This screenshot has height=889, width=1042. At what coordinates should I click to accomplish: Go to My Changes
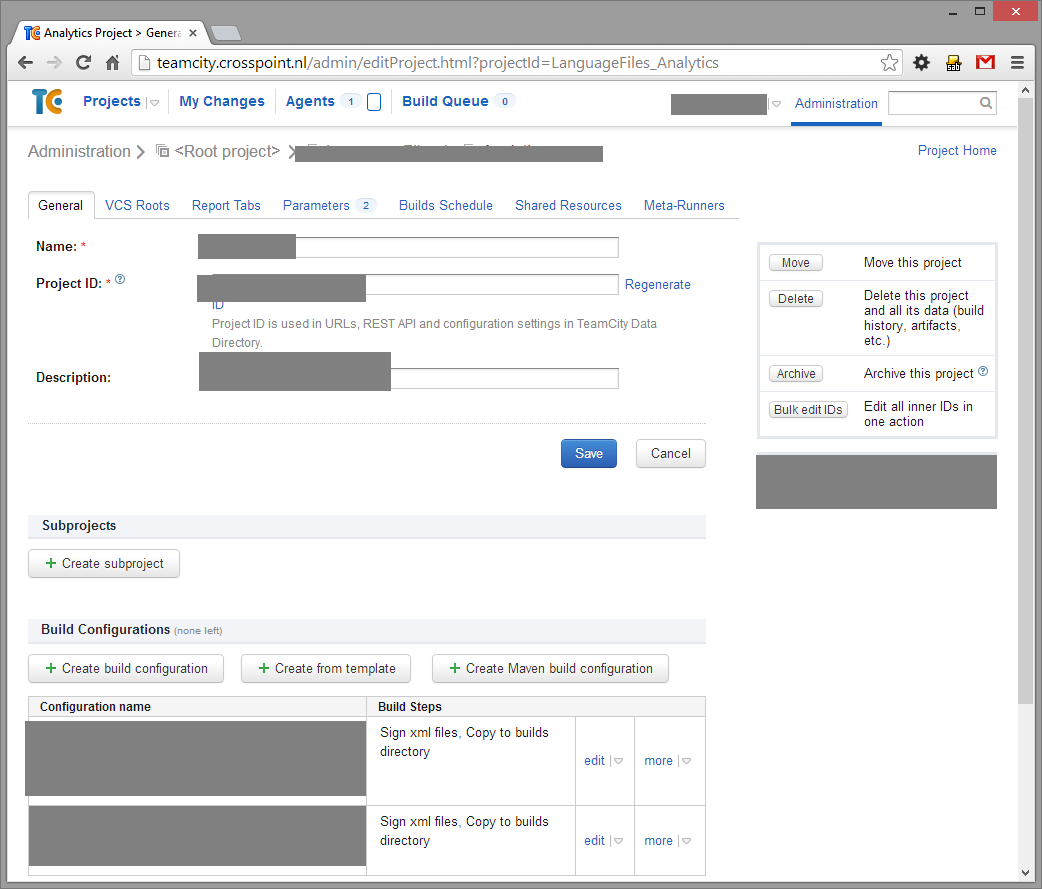pyautogui.click(x=221, y=101)
